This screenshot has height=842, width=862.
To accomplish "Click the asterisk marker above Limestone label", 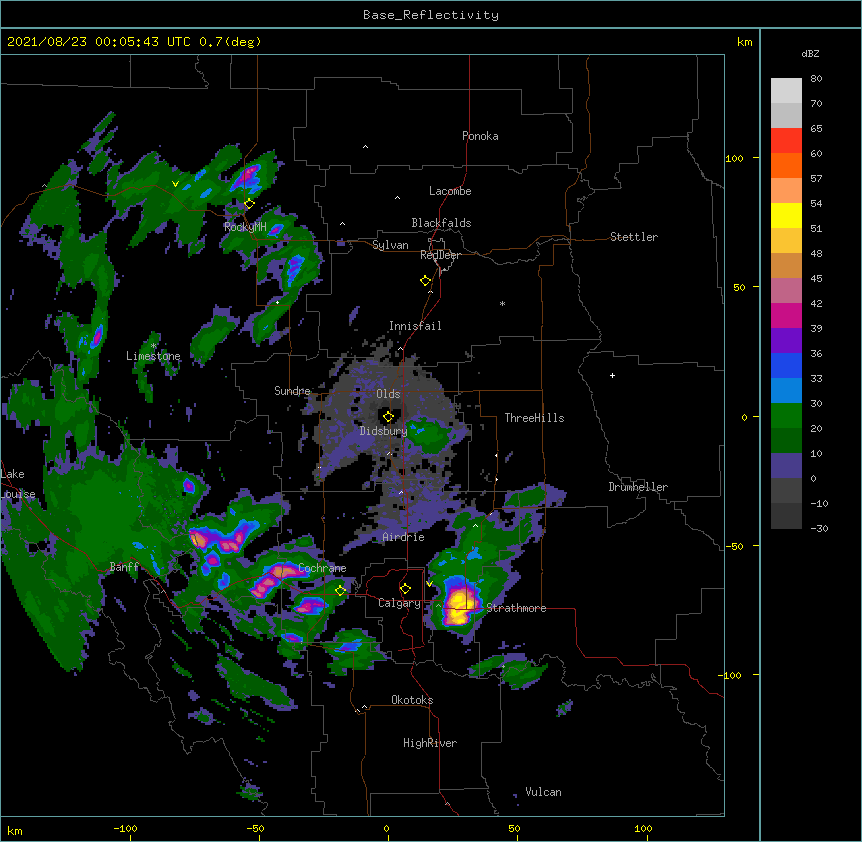I will point(153,346).
